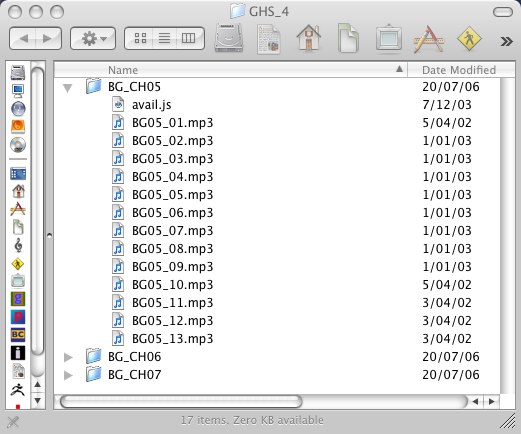
Task: Open the hard disk toolbar icon
Action: click(229, 38)
